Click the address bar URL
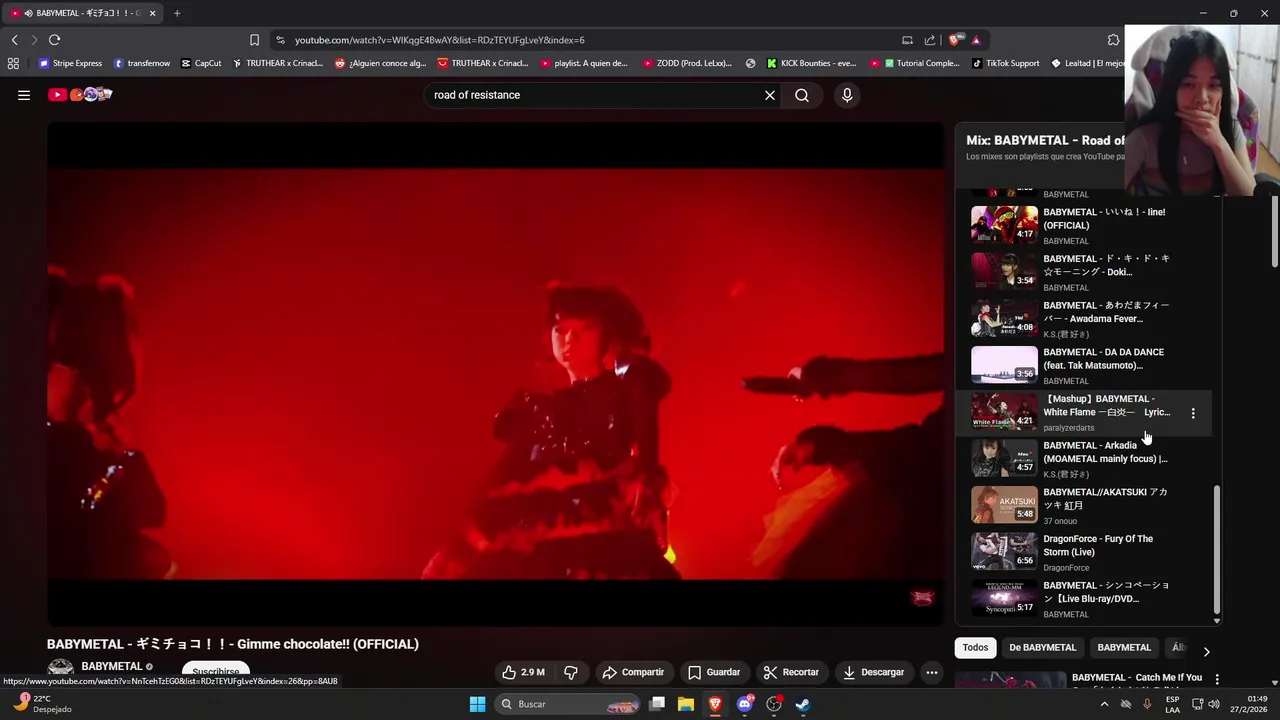The height and width of the screenshot is (720, 1280). click(x=440, y=40)
